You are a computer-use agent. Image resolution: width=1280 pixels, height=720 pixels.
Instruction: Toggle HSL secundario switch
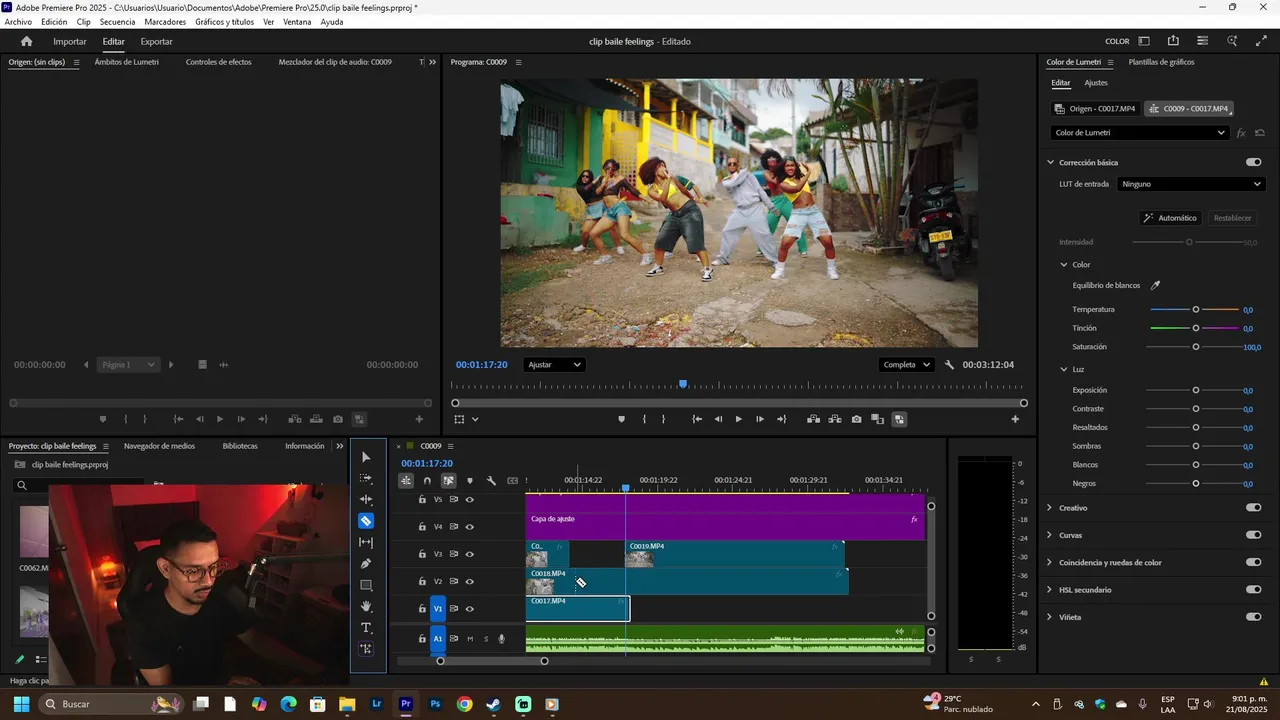click(1253, 590)
